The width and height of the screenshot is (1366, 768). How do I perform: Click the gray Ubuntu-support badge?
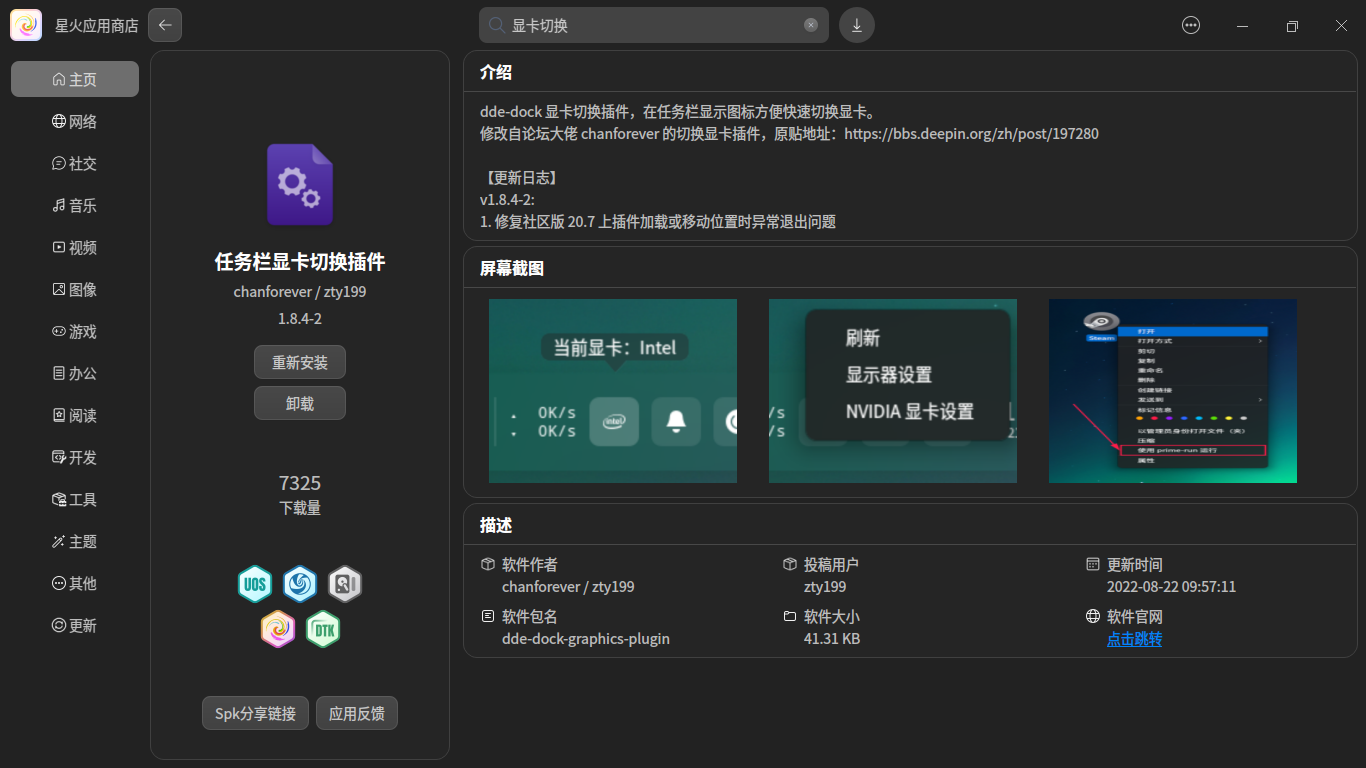345,583
